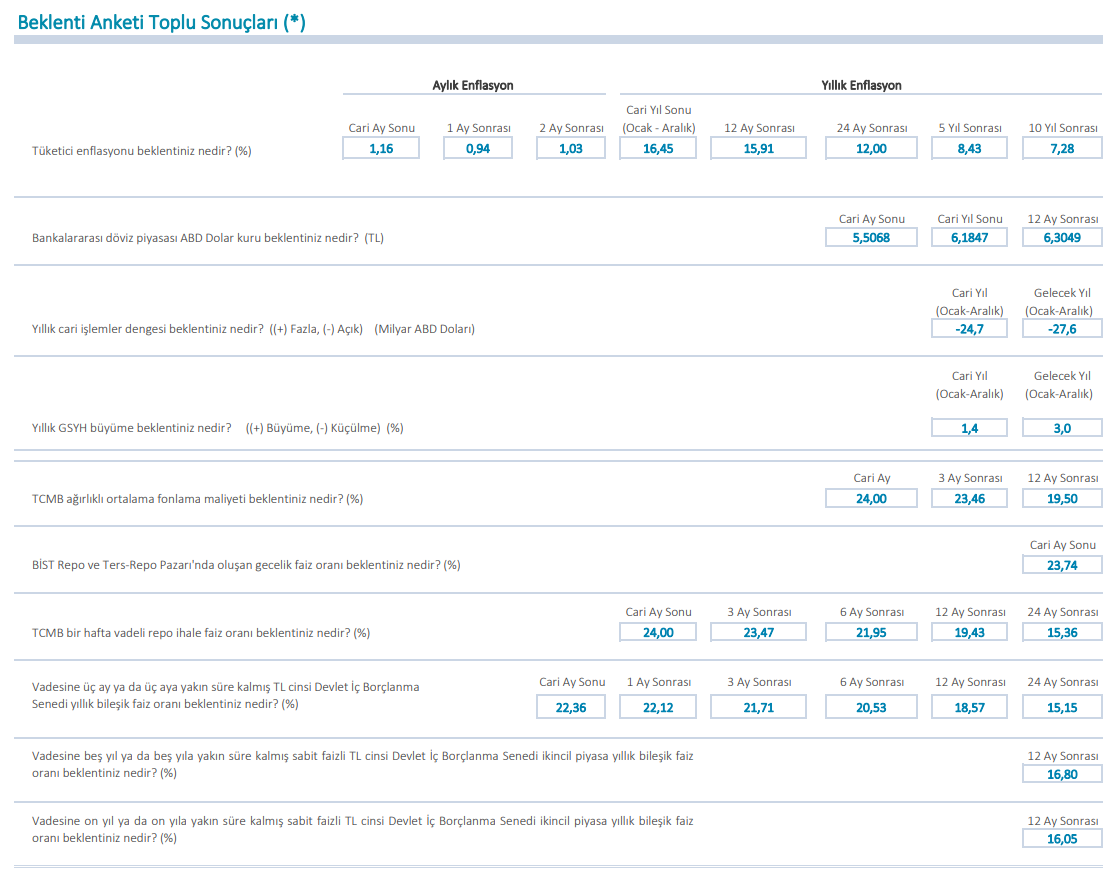Click the 3,0 next year growth box

(1062, 428)
